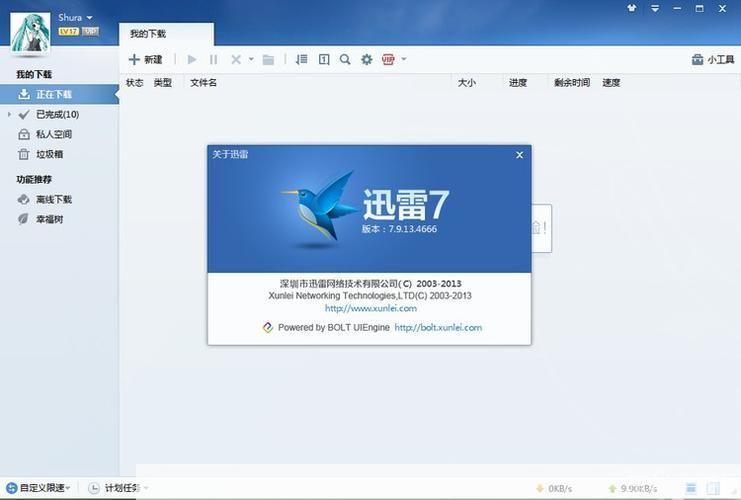Open the Shura username dropdown
This screenshot has width=741, height=500.
point(75,17)
